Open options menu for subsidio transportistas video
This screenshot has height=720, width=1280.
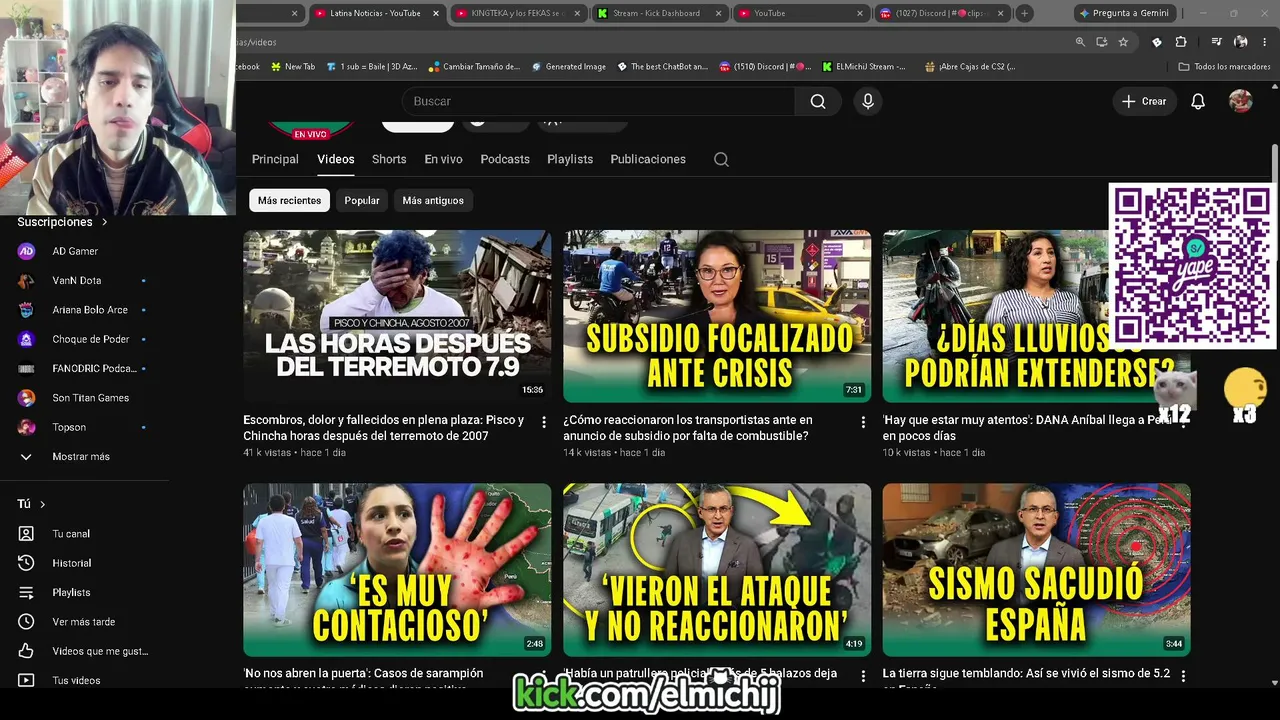(x=863, y=423)
